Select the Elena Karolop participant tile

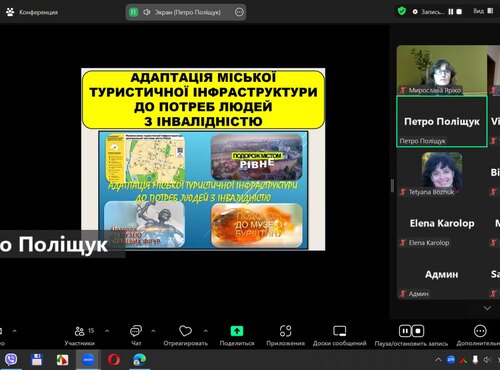click(442, 224)
